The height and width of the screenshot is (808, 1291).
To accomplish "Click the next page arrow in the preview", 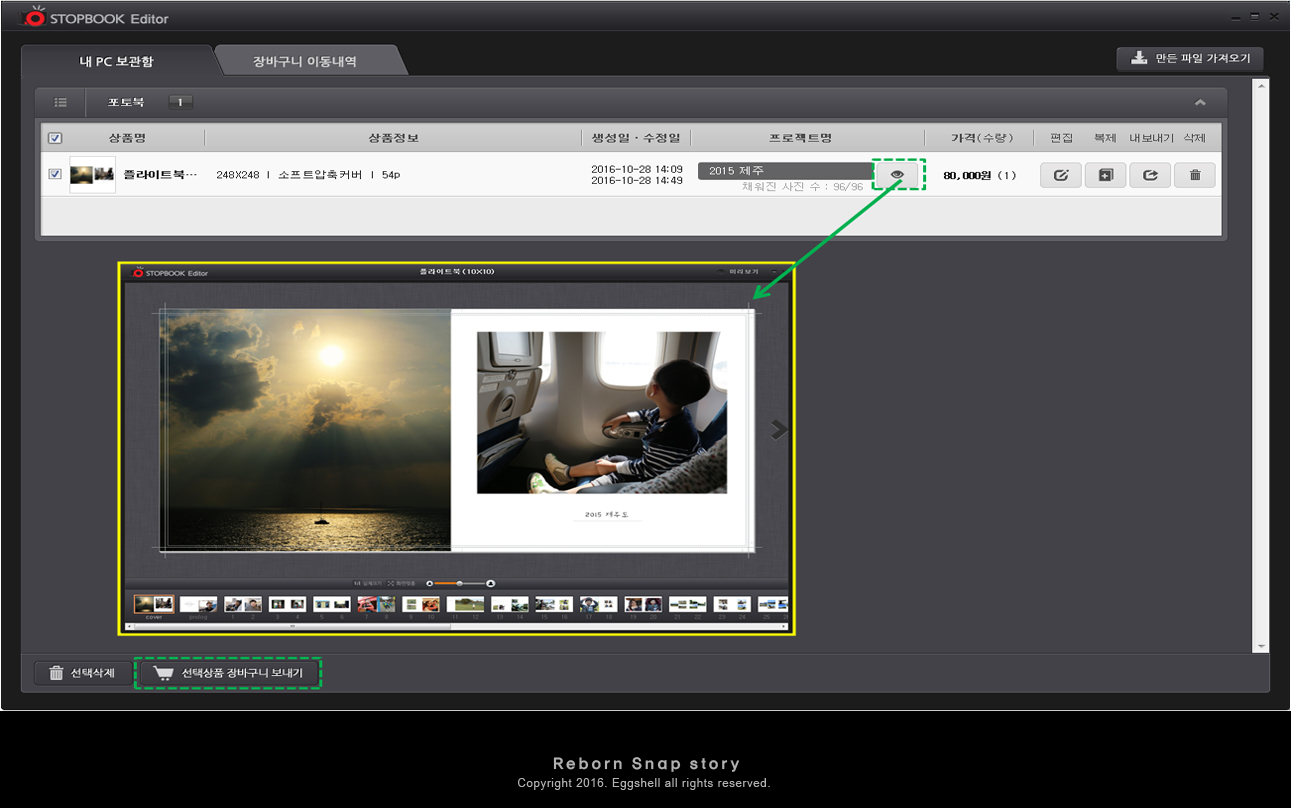I will tap(779, 430).
